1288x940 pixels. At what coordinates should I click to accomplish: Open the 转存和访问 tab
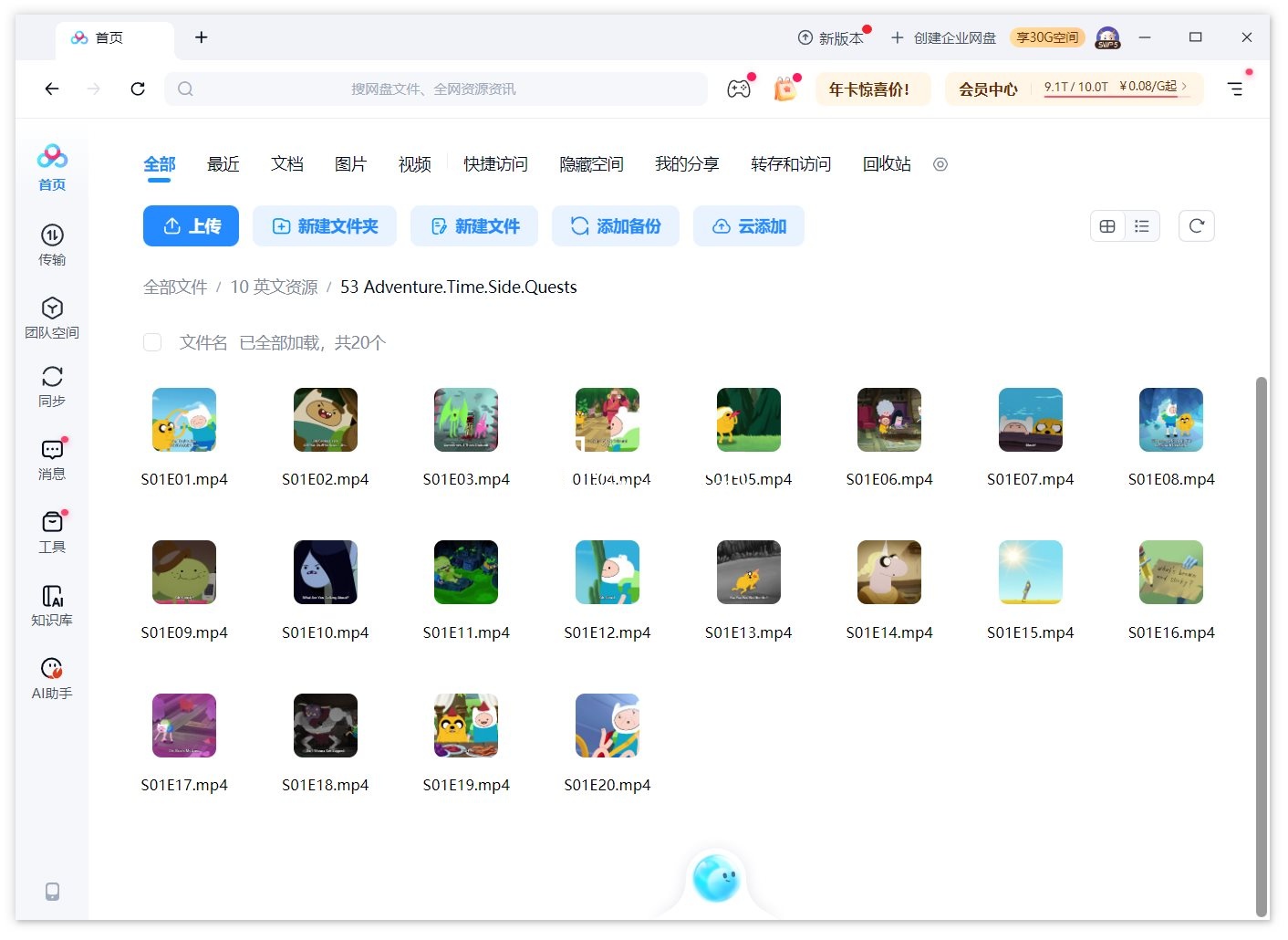pyautogui.click(x=791, y=164)
